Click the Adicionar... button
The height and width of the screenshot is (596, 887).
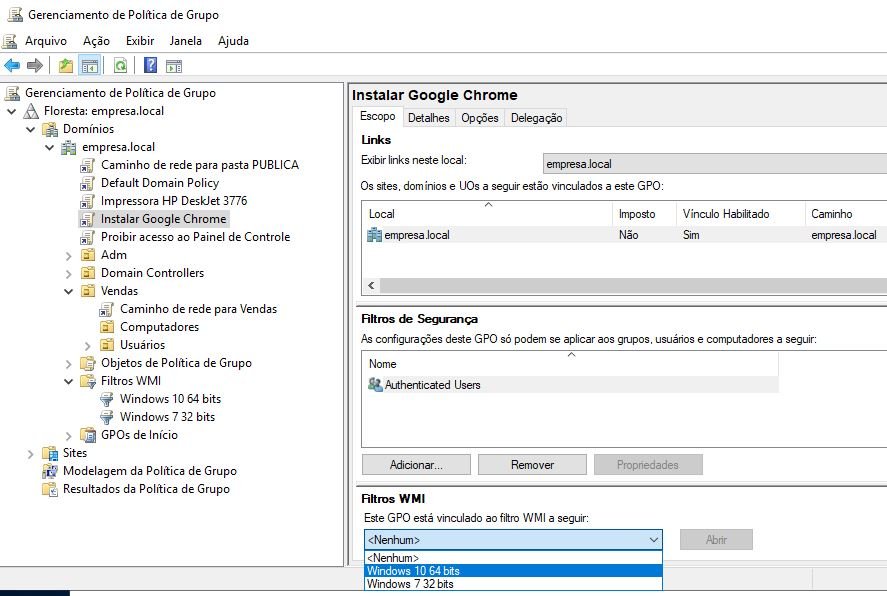coord(416,465)
